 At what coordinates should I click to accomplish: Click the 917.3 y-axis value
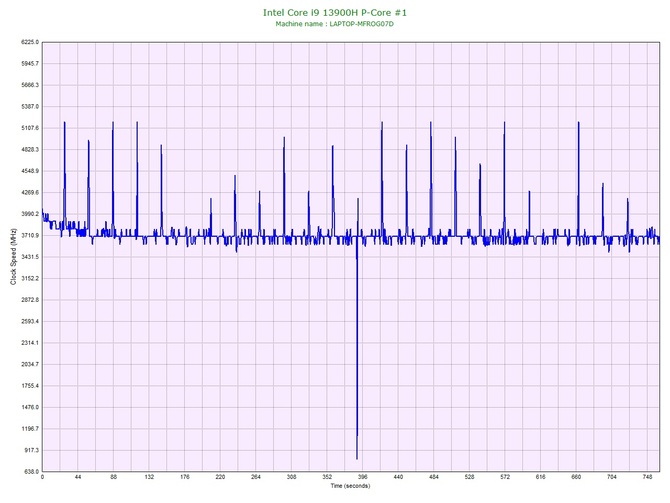(31, 450)
